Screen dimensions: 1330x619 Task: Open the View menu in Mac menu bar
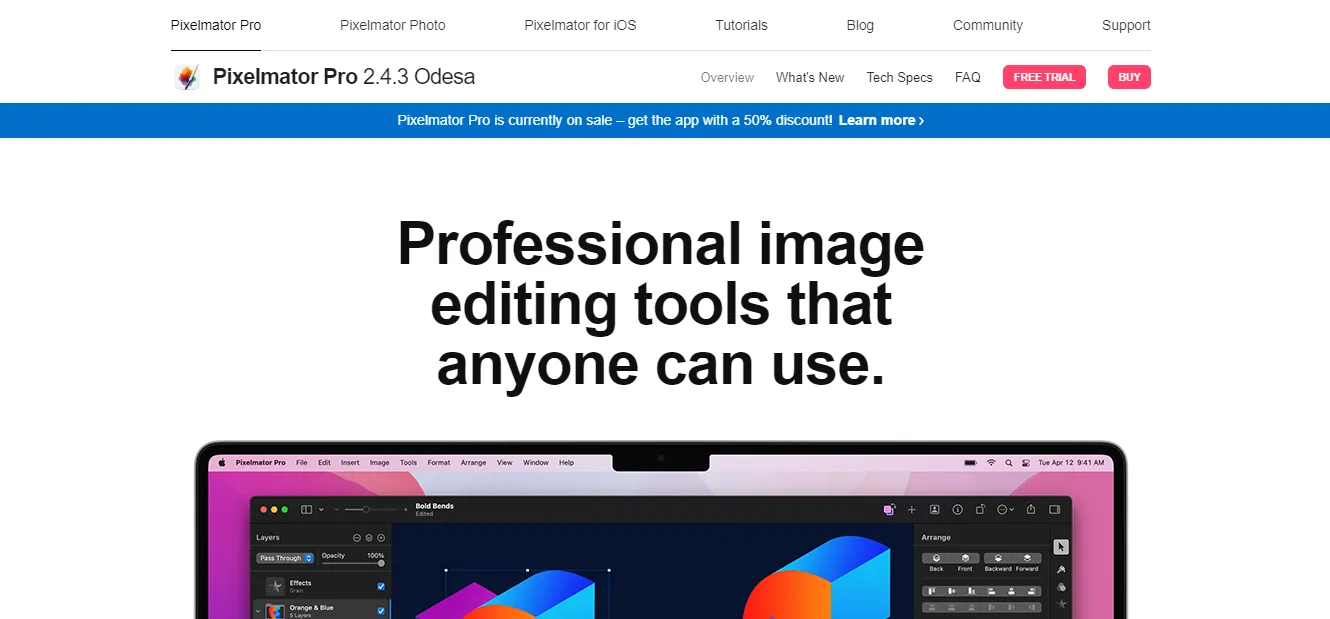tap(505, 463)
